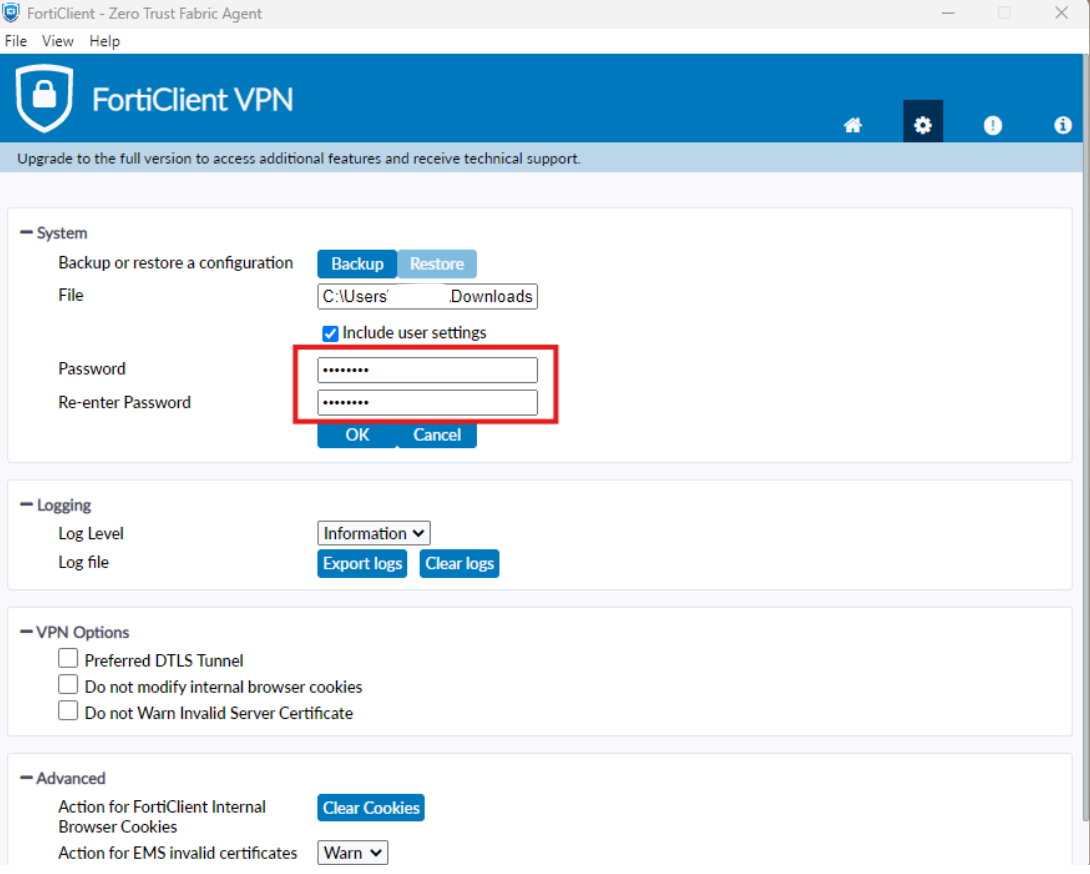Screen dimensions: 1090x874
Task: Click the Backup button
Action: (357, 264)
